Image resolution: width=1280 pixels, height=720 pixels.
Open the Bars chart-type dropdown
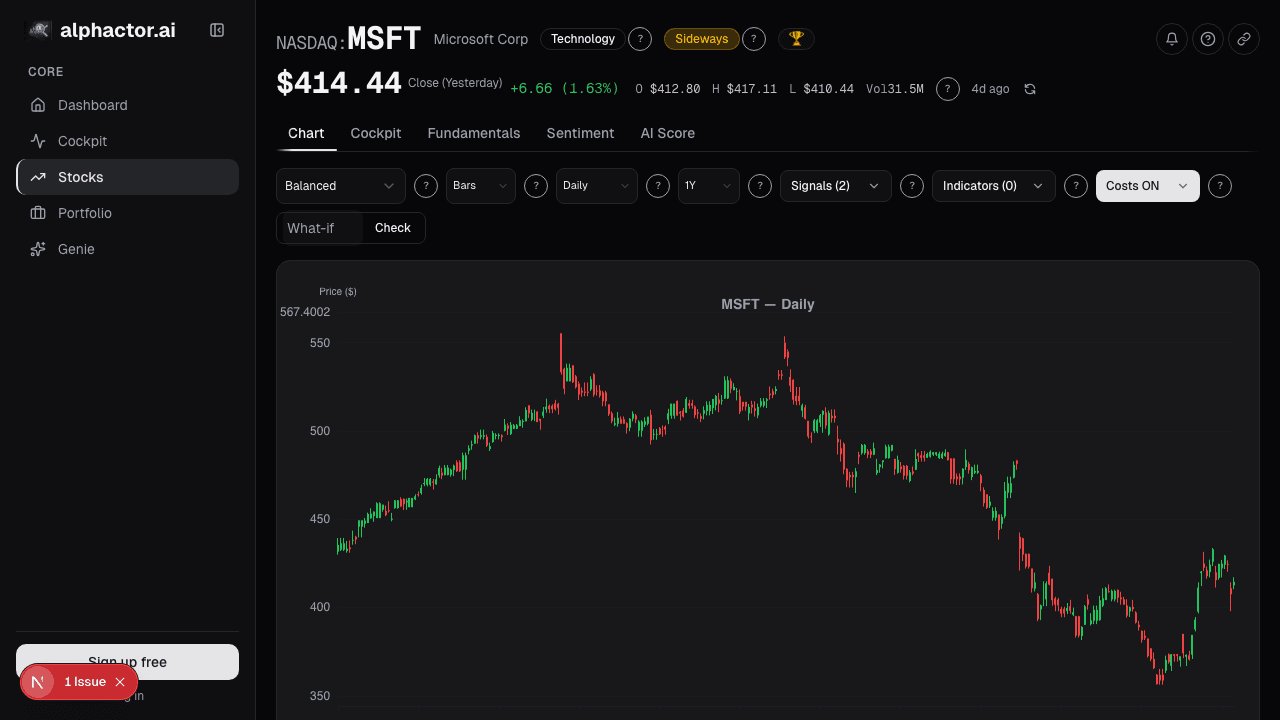(481, 186)
